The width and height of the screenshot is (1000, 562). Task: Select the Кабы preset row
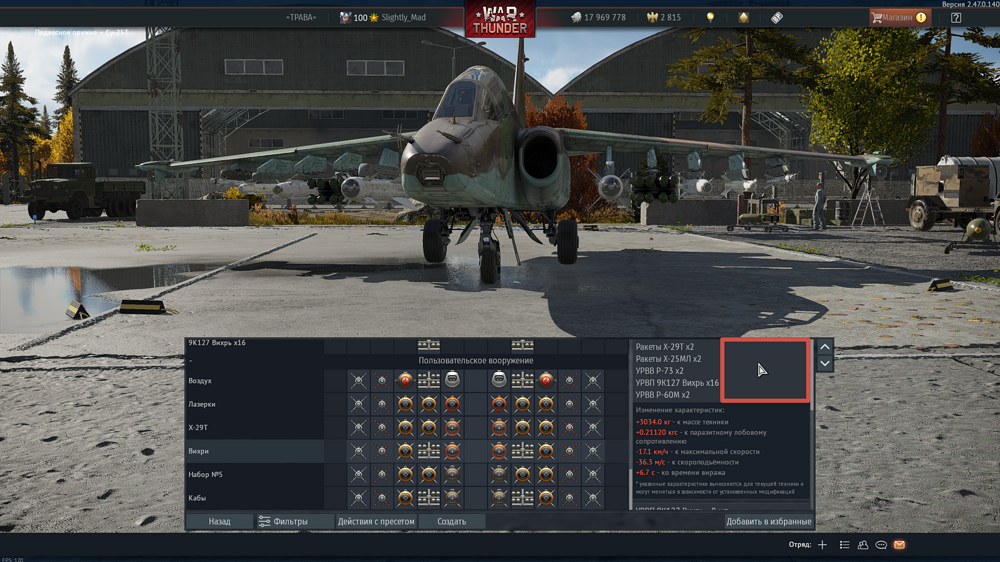pyautogui.click(x=254, y=497)
